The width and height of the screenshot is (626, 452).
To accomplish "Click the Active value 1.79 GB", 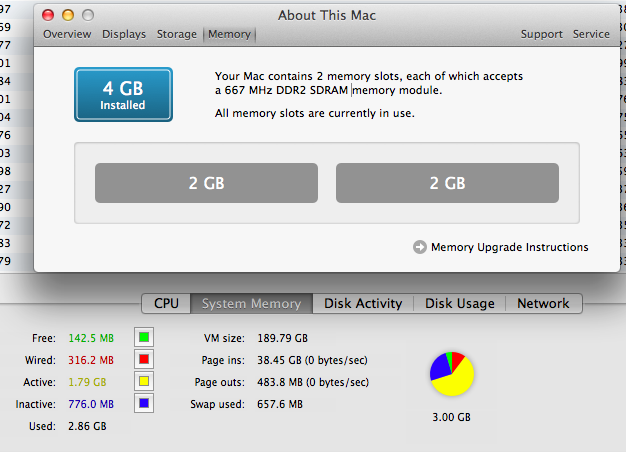I will click(87, 382).
